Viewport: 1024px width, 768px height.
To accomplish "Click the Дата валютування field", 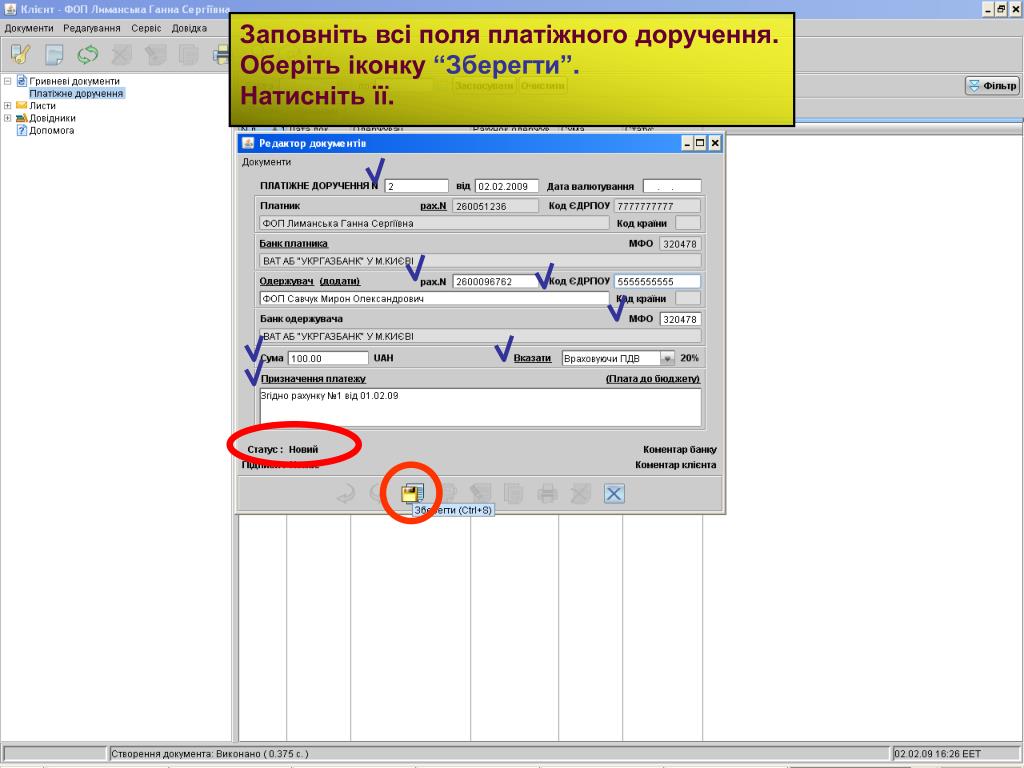I will click(x=672, y=186).
